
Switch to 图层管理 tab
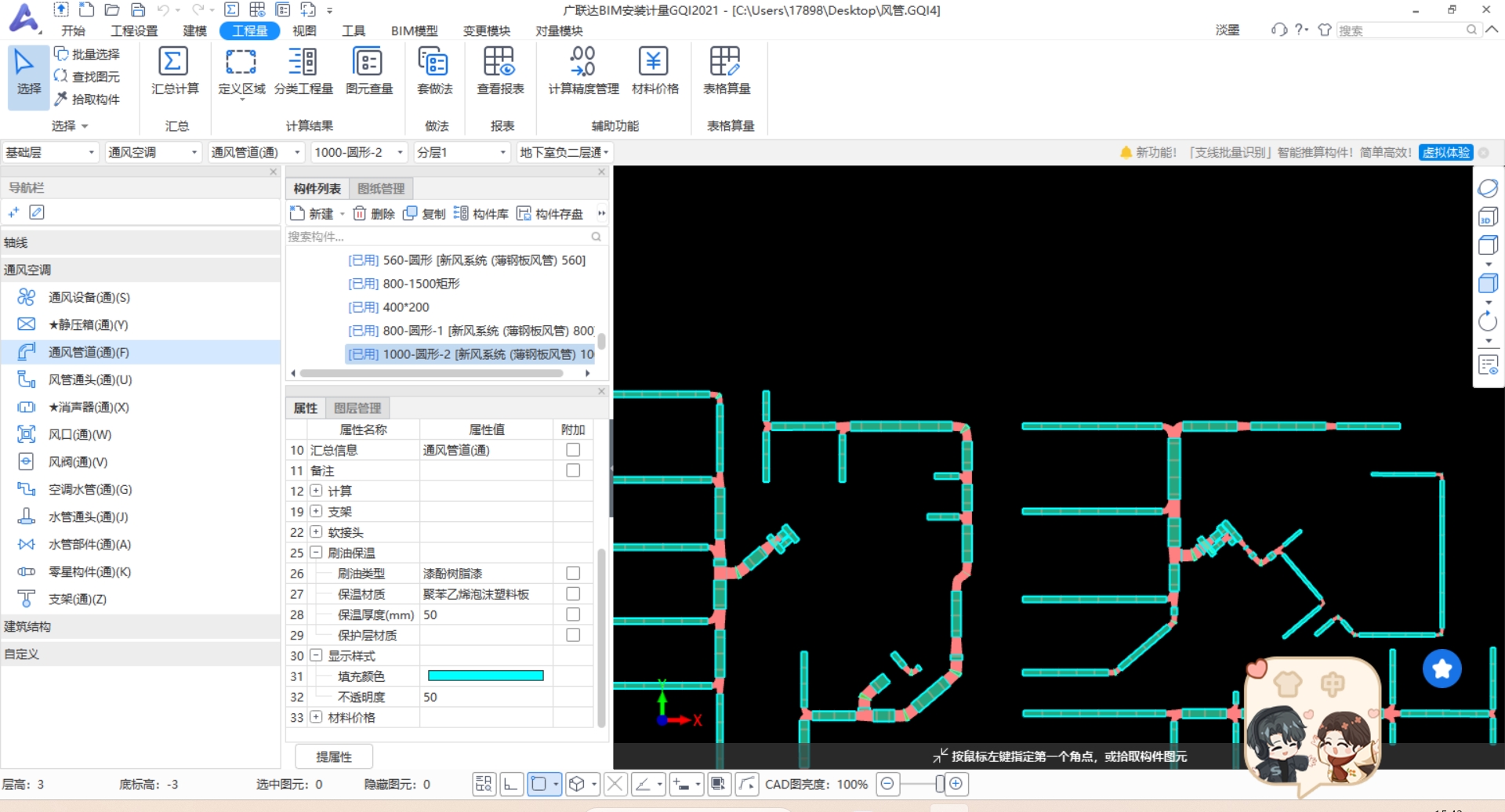357,408
